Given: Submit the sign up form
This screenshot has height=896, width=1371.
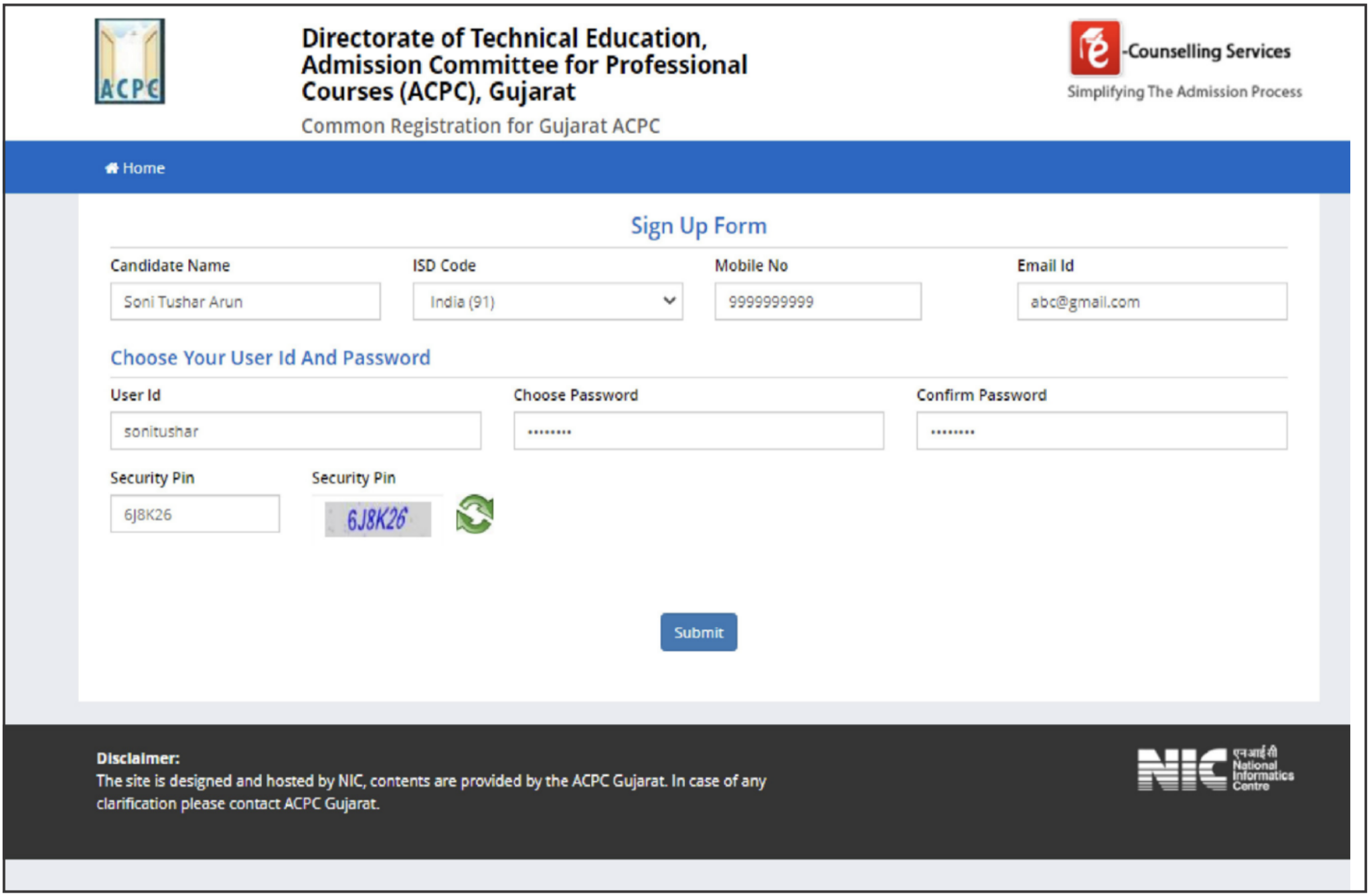Looking at the screenshot, I should click(699, 632).
